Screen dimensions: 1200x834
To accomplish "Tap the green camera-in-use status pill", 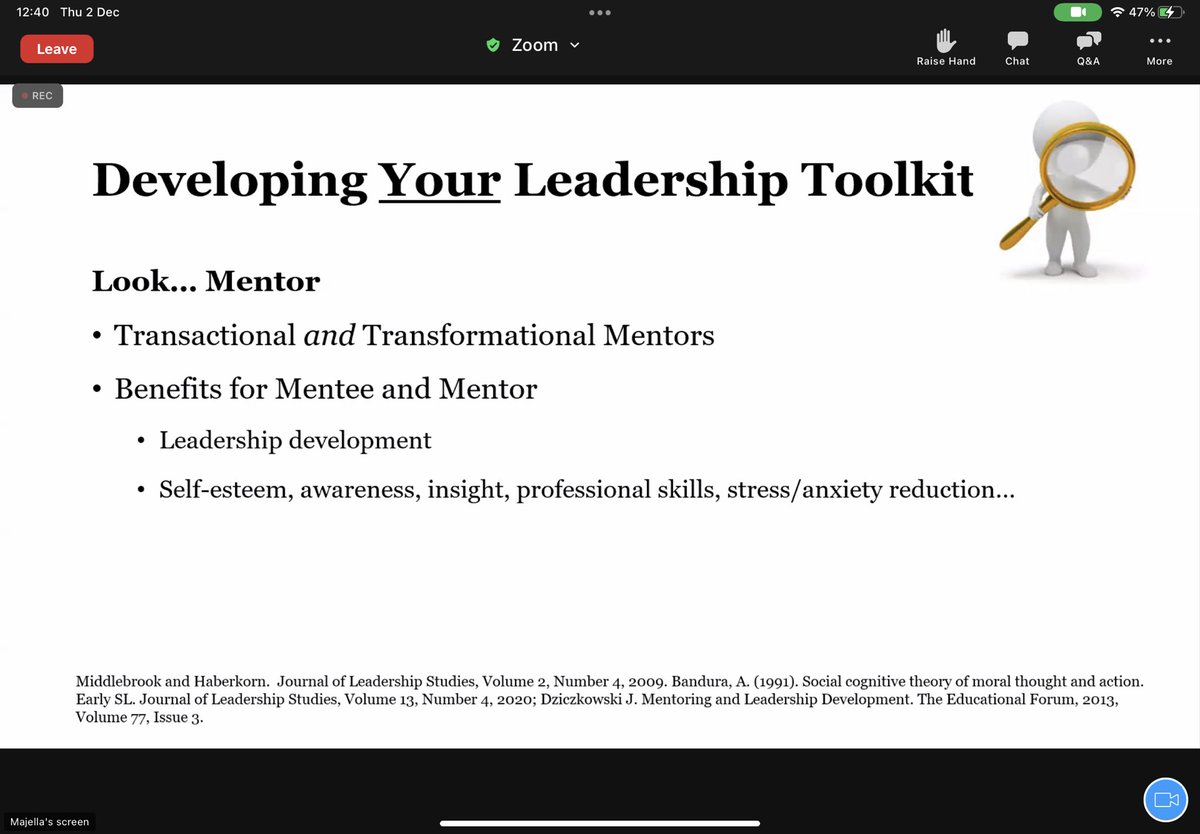I will click(1077, 12).
